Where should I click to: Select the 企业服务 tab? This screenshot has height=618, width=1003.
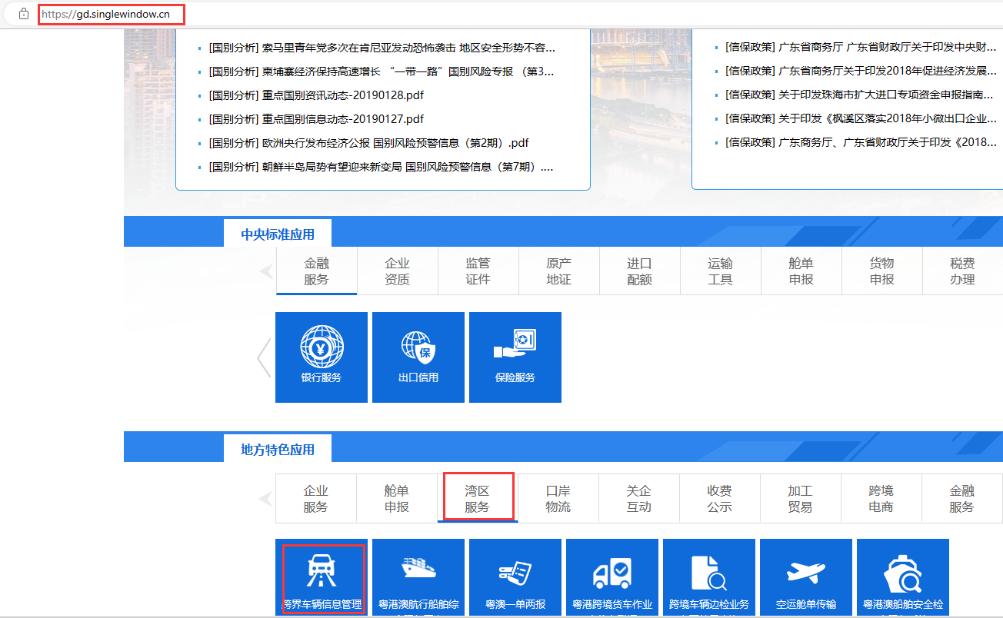pos(316,498)
